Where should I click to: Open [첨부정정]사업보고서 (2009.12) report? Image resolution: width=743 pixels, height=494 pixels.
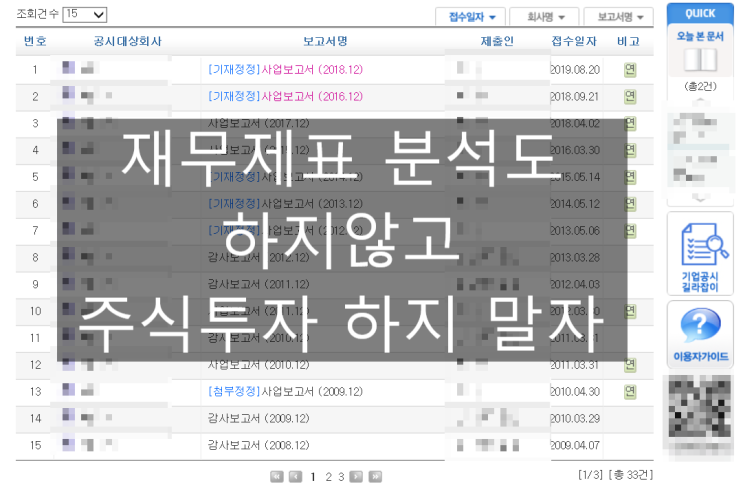[x=285, y=392]
